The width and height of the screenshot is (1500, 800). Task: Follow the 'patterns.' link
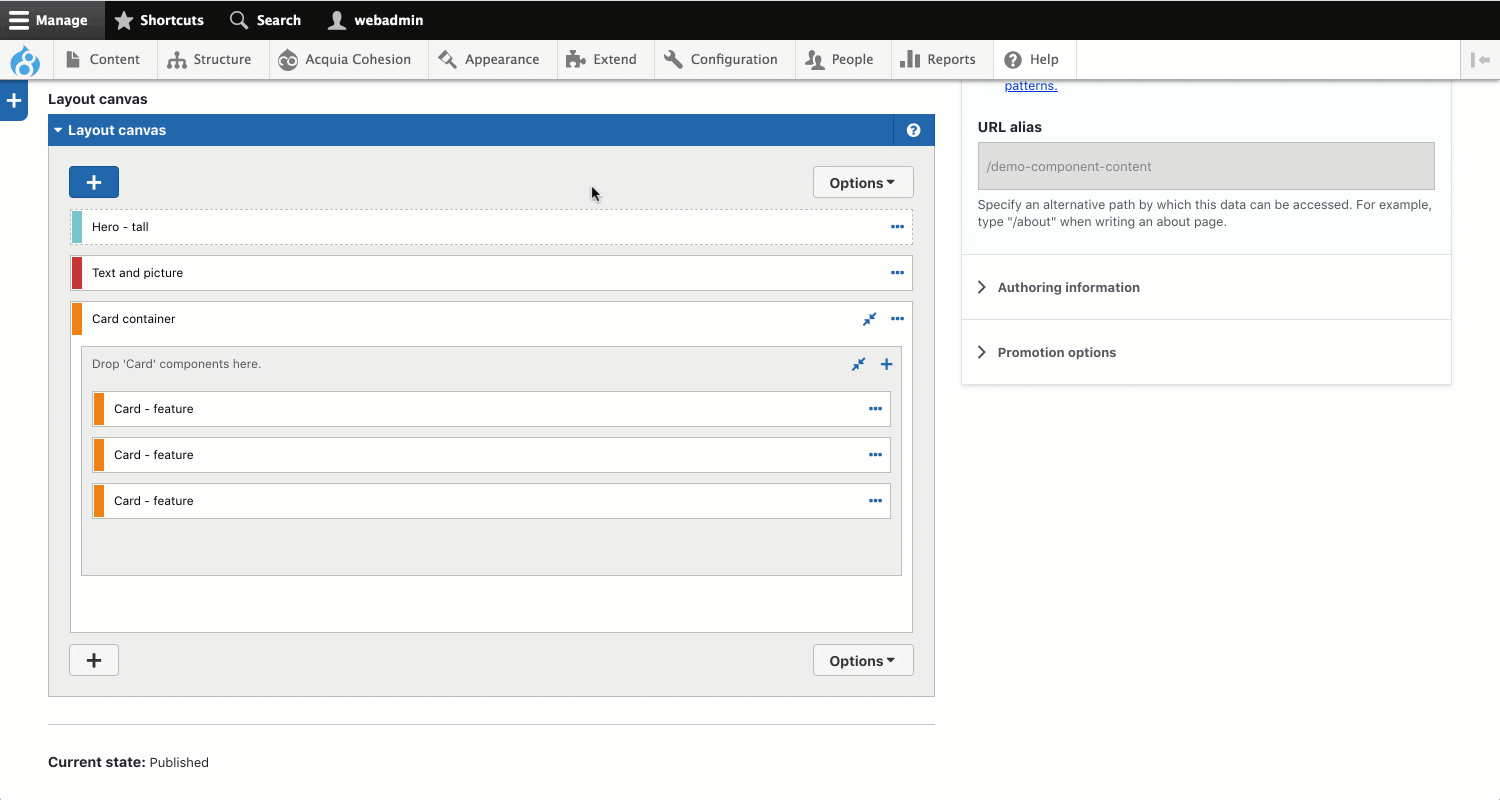point(1030,86)
